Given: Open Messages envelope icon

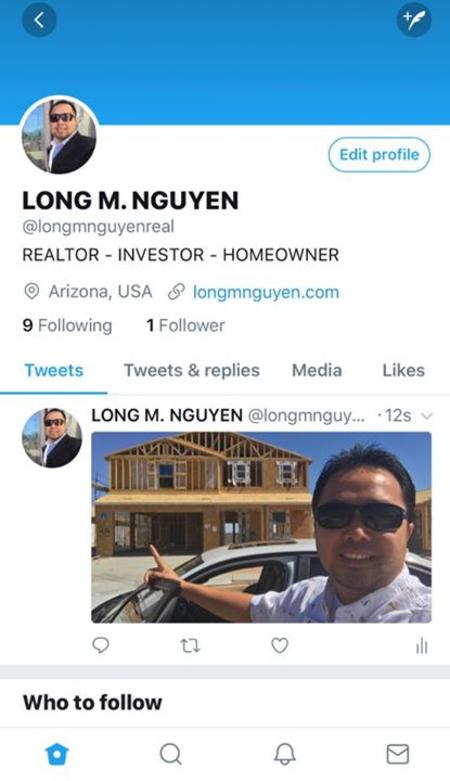Looking at the screenshot, I should tap(398, 754).
